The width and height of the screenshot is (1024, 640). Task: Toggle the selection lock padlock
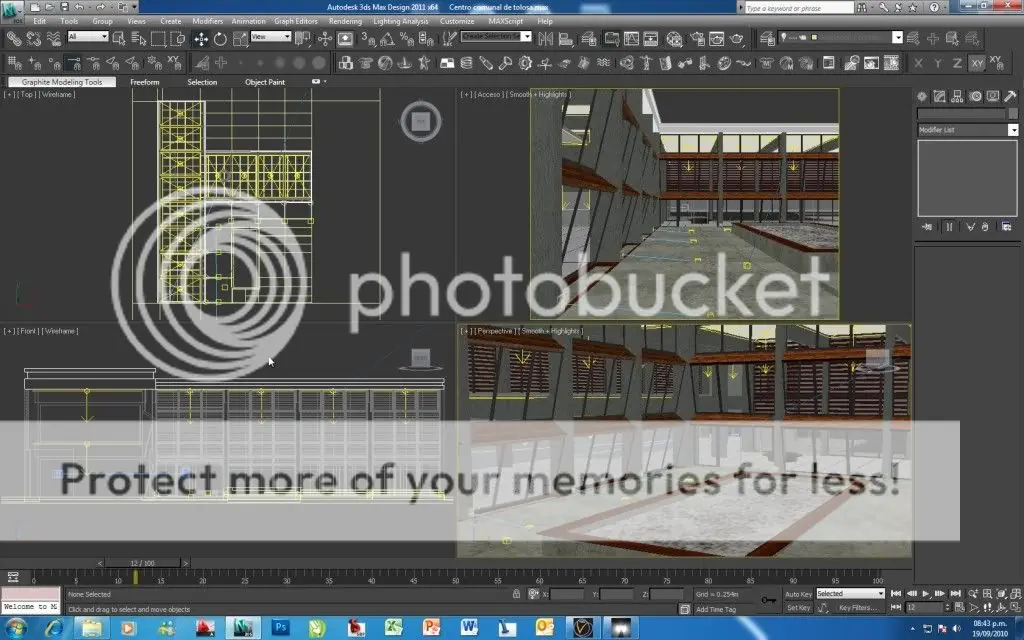point(516,594)
